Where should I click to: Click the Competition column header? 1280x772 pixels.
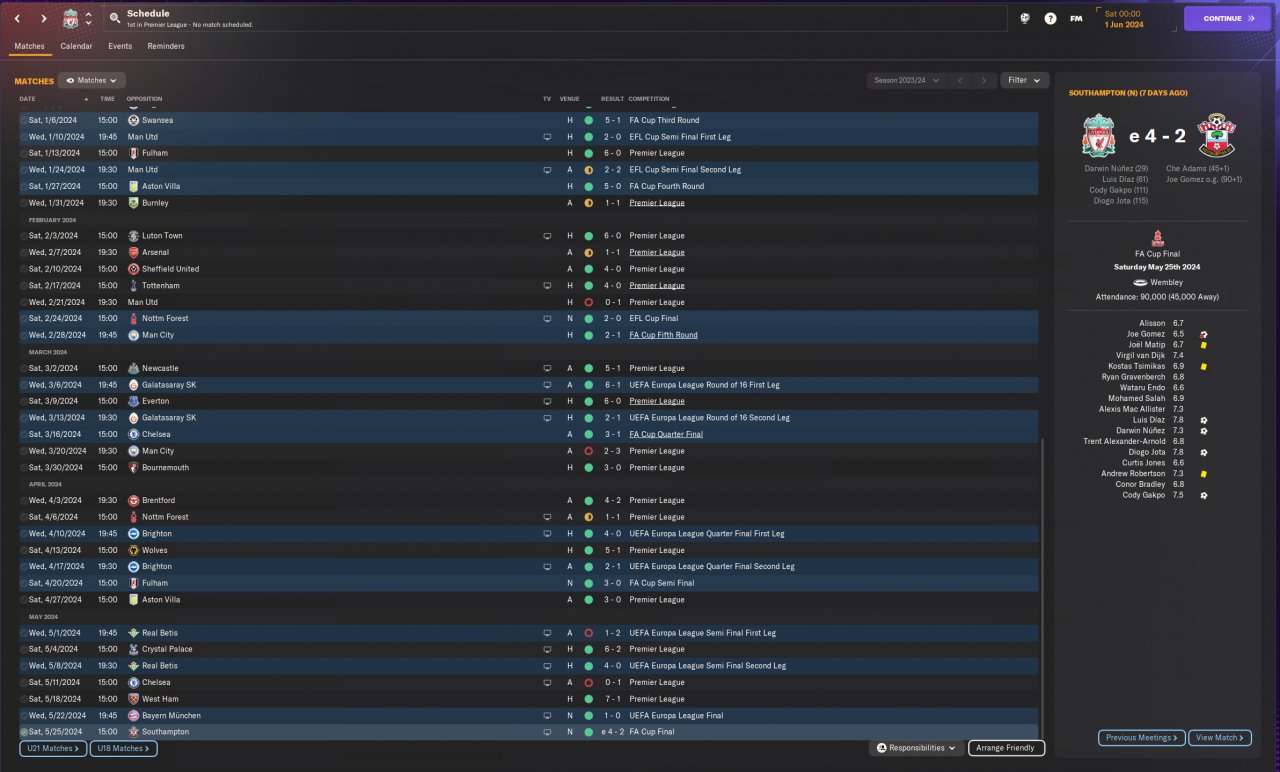click(649, 99)
